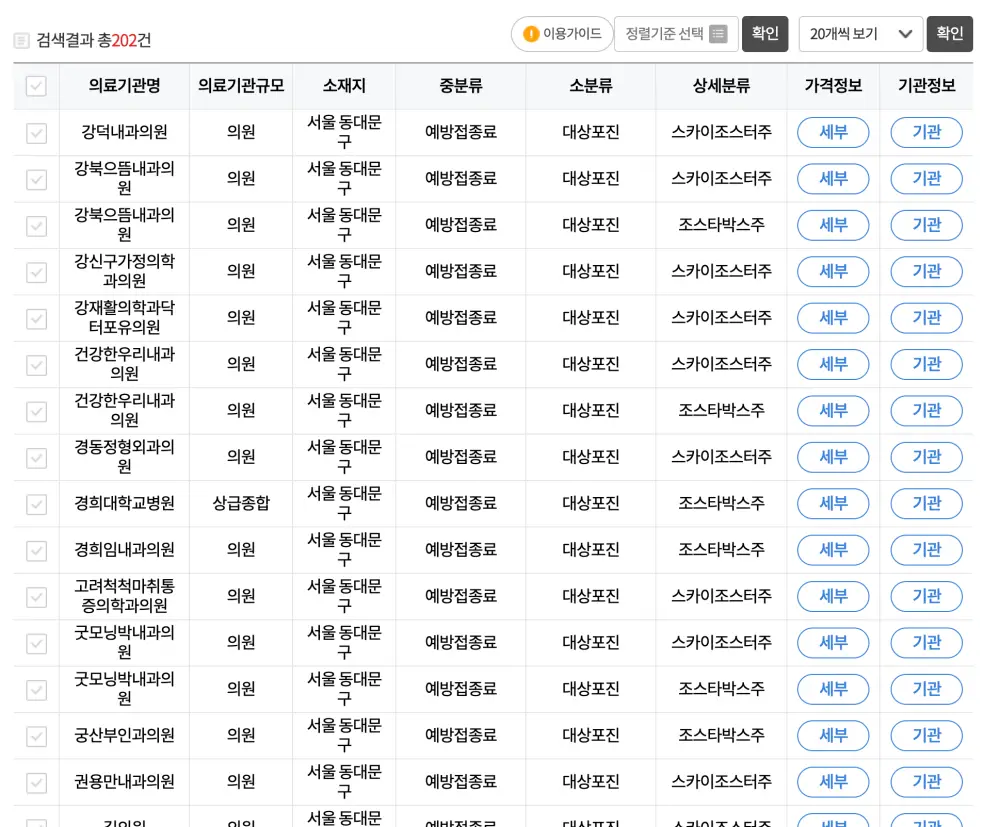Open the 정렬기준 선택 sort criteria selector

[676, 34]
